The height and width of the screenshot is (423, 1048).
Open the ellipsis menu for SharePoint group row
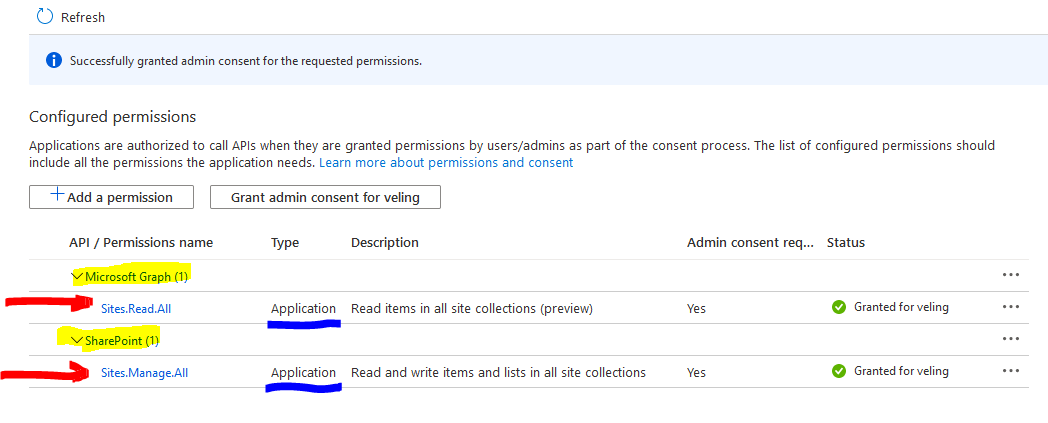click(x=1011, y=339)
